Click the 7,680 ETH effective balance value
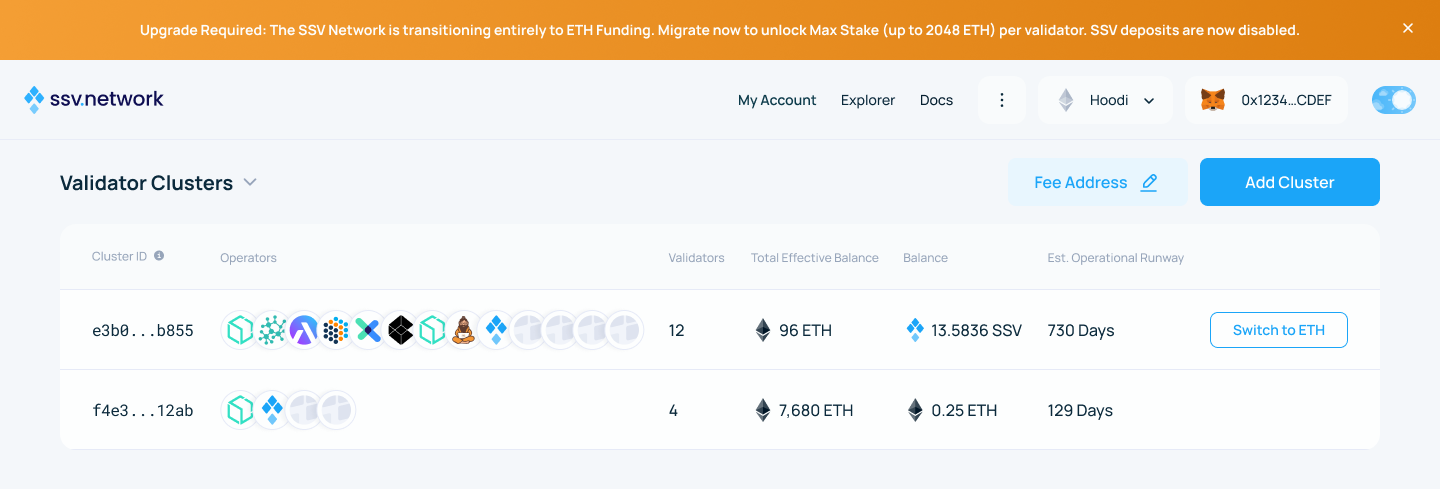This screenshot has height=489, width=1440. (x=816, y=410)
